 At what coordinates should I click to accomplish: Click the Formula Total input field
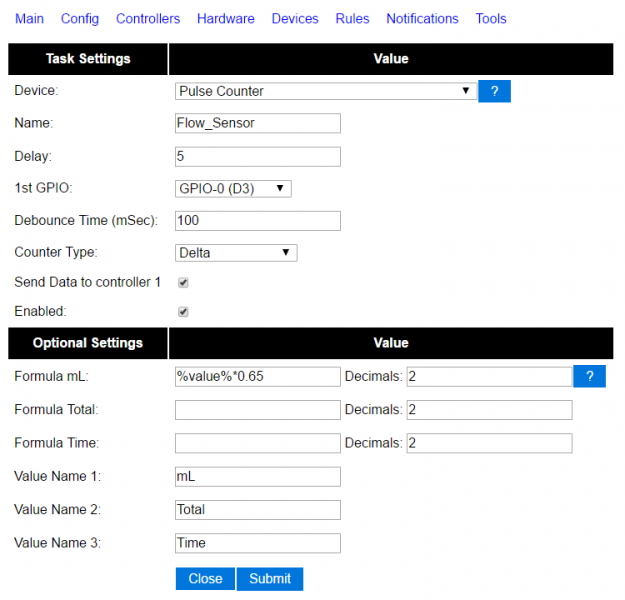click(x=257, y=410)
